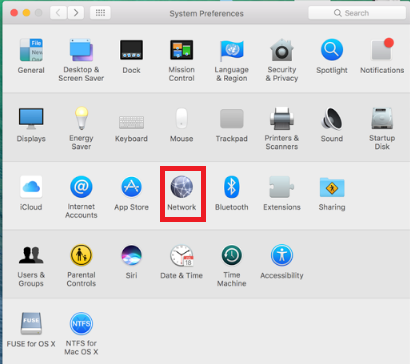
Task: Go back with the left arrow button
Action: tap(58, 13)
